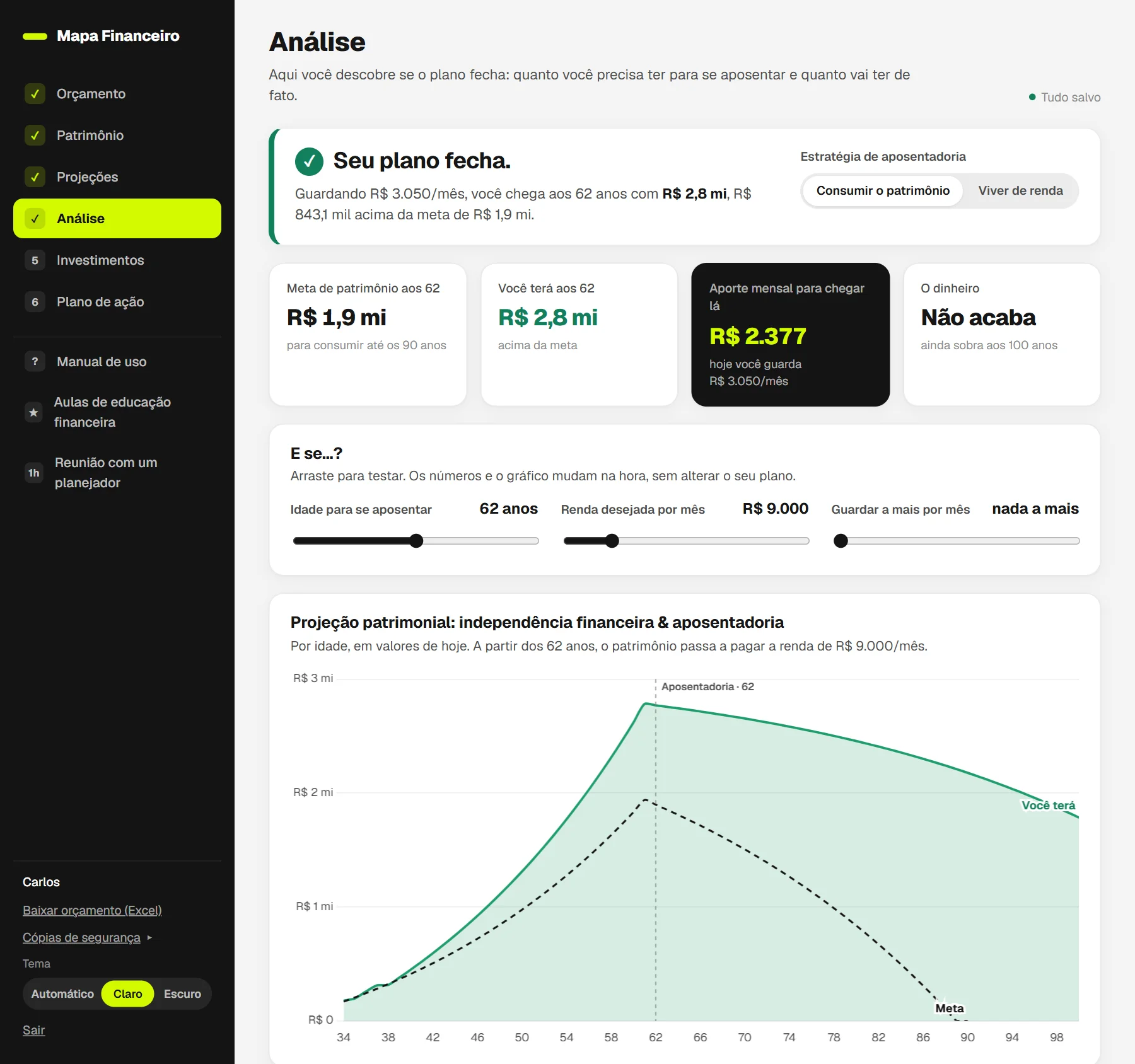Open the Análise menu item
The image size is (1135, 1064).
[117, 219]
